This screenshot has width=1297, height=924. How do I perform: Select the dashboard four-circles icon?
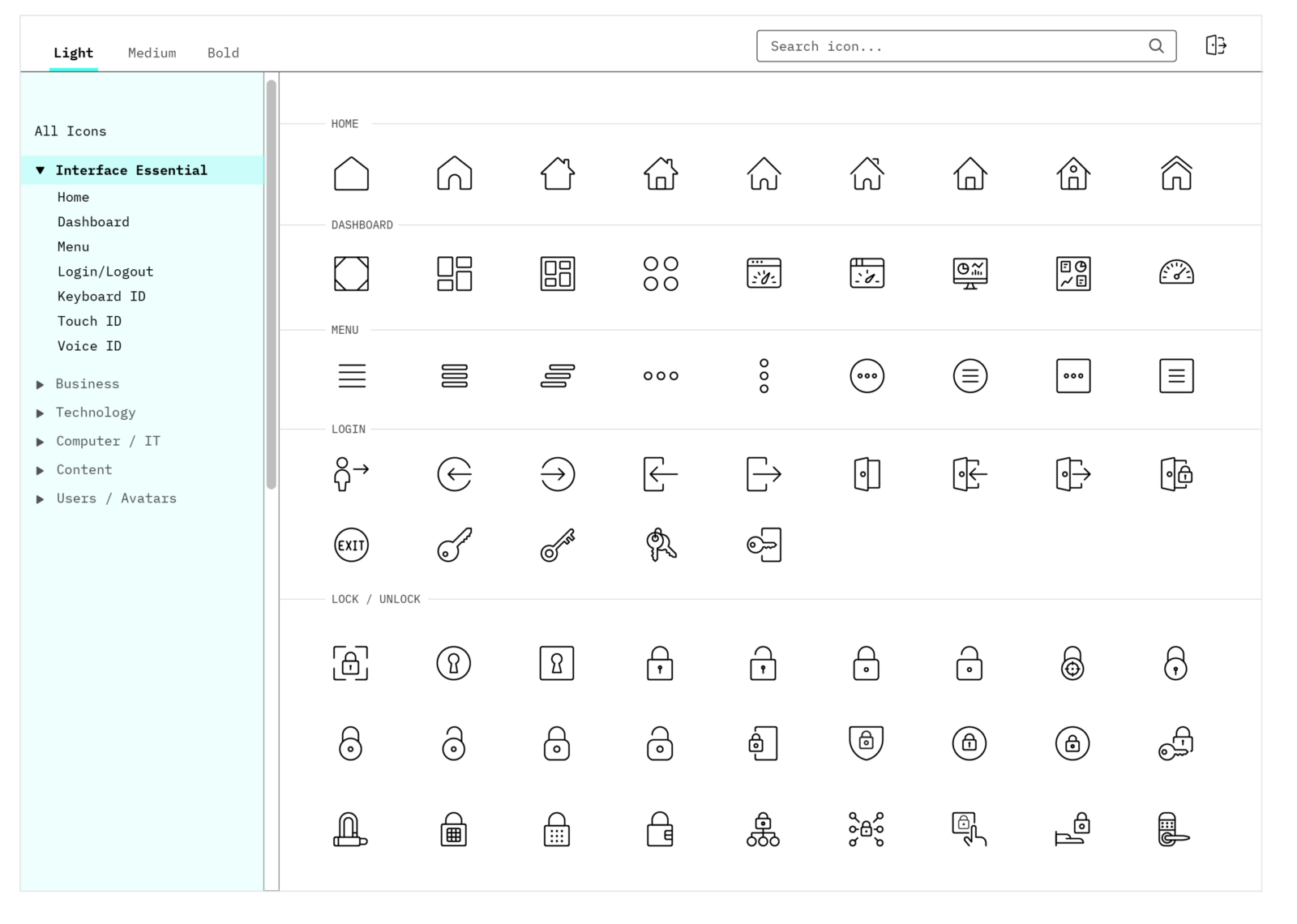coord(661,273)
